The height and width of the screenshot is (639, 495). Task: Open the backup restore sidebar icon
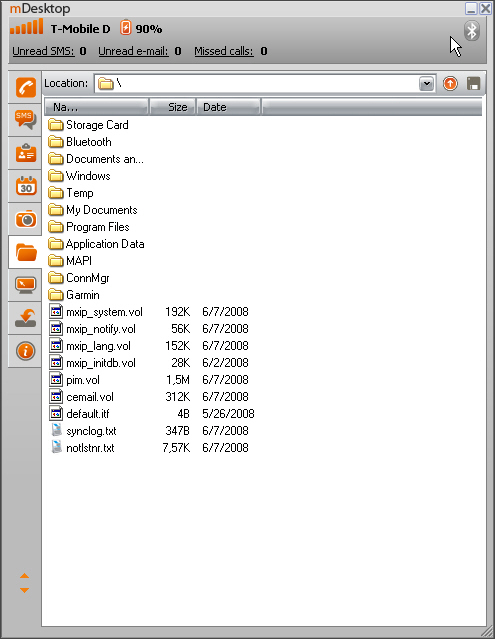point(25,318)
